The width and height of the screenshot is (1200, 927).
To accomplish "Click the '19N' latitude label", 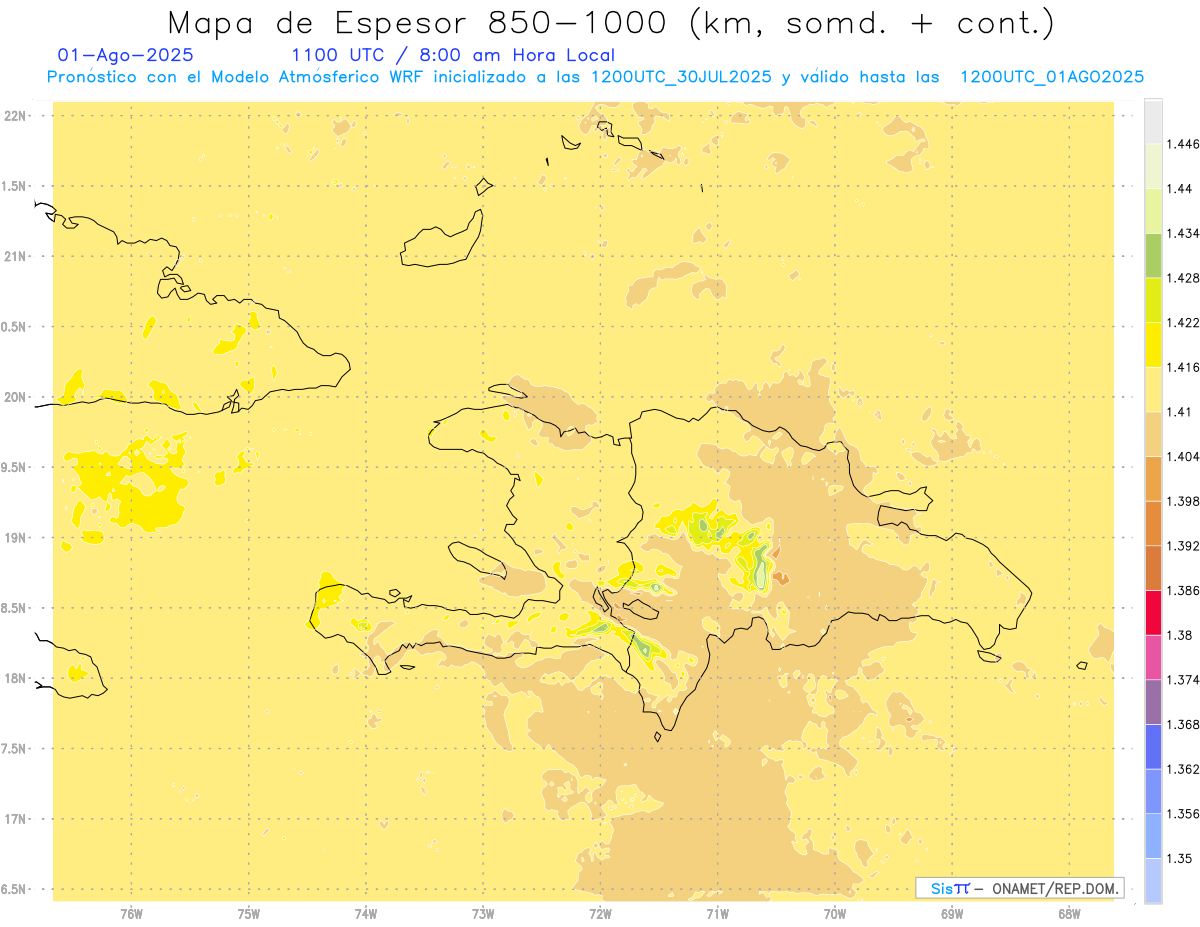I will point(17,538).
